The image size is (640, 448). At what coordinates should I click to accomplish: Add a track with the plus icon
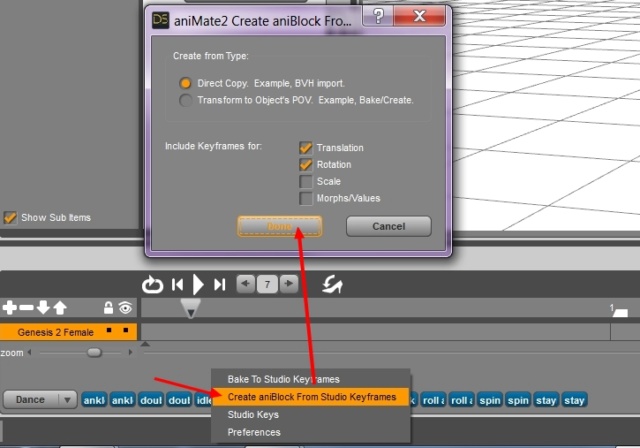tap(9, 308)
